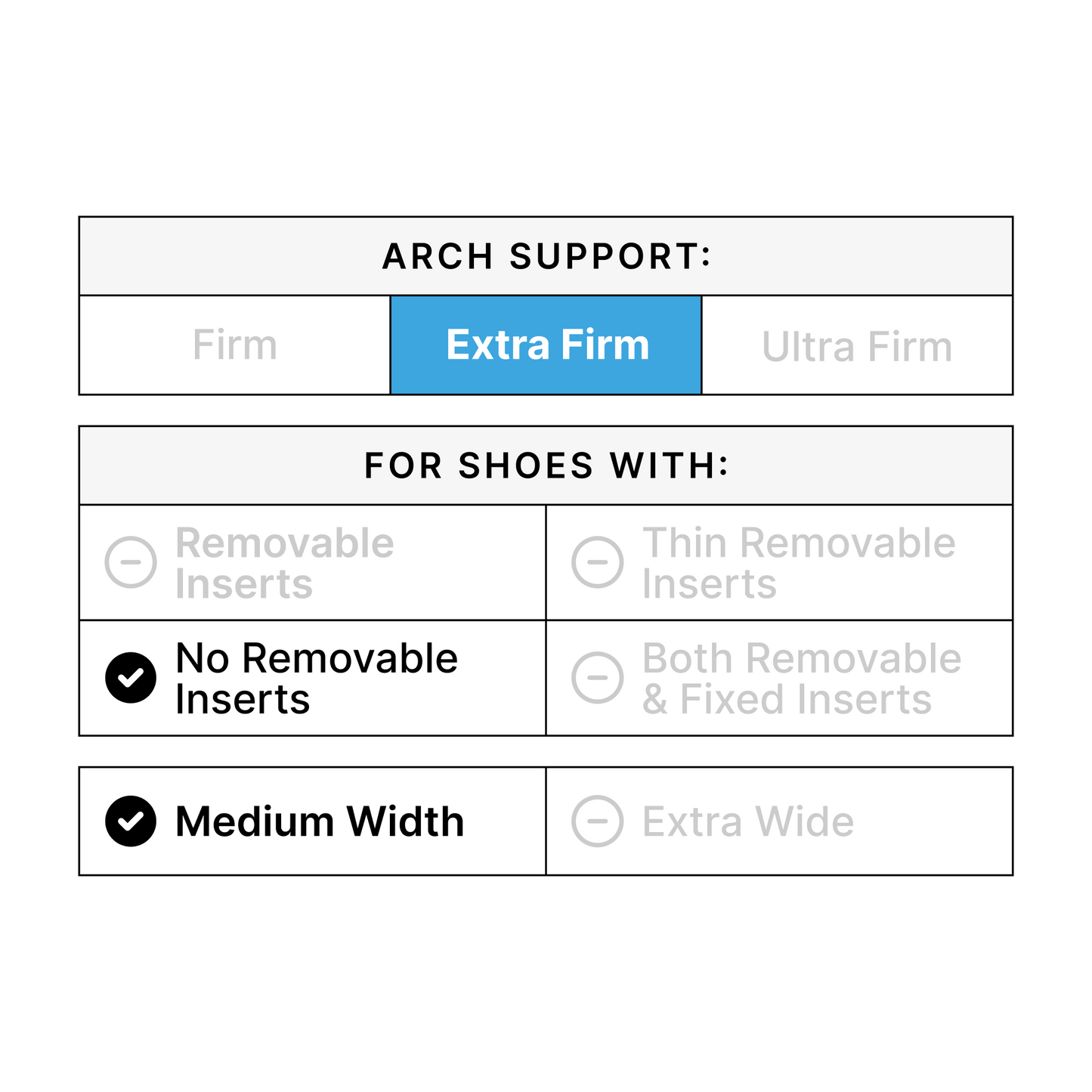Click the FOR SHOES WITH header
1092x1092 pixels.
546,466
